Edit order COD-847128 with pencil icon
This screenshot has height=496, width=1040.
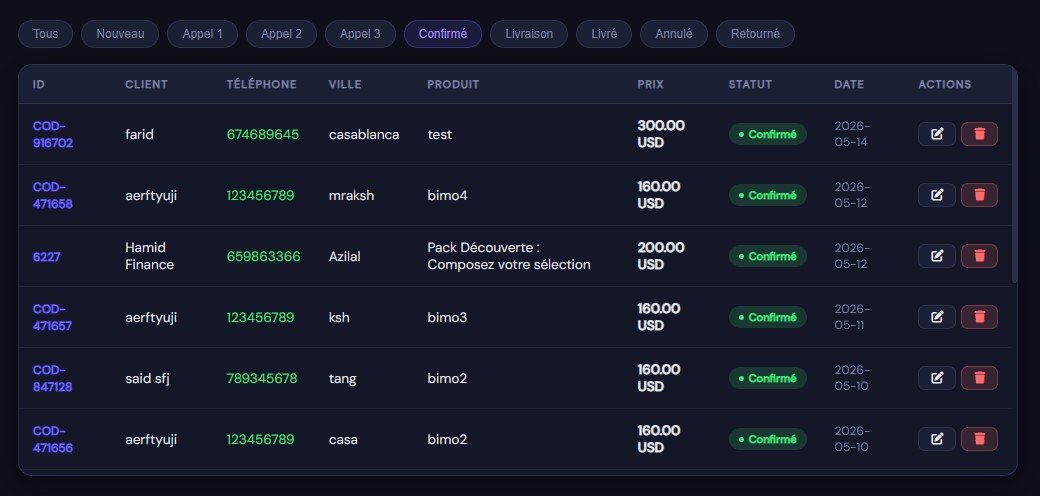point(937,378)
